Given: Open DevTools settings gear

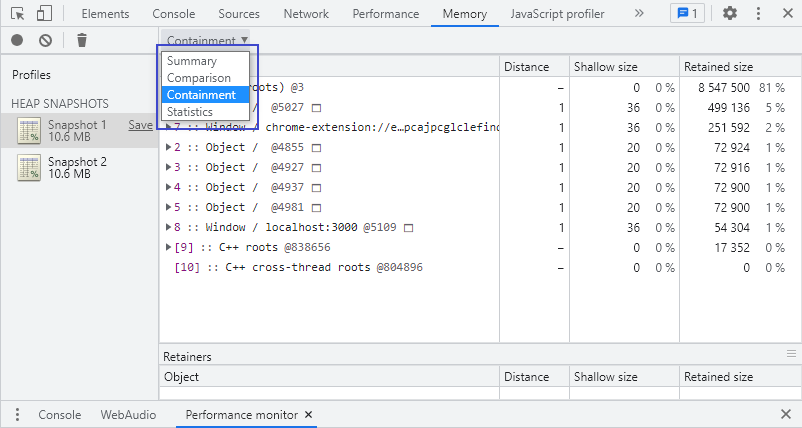Looking at the screenshot, I should pyautogui.click(x=730, y=14).
